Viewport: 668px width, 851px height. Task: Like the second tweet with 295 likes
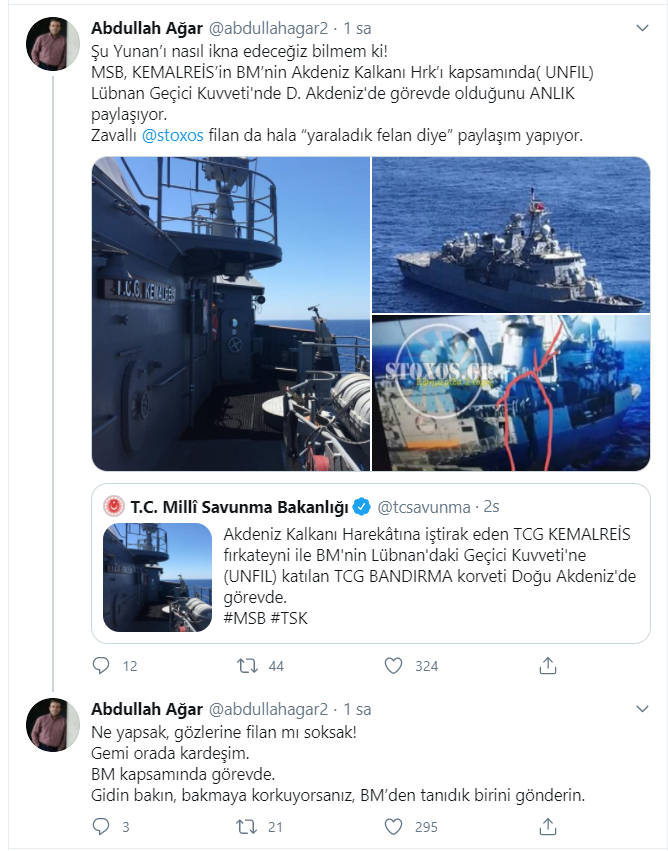(x=393, y=827)
